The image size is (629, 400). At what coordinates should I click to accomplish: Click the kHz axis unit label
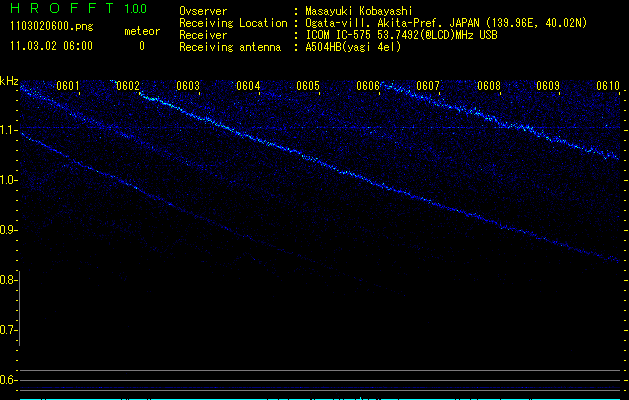[x=9, y=81]
